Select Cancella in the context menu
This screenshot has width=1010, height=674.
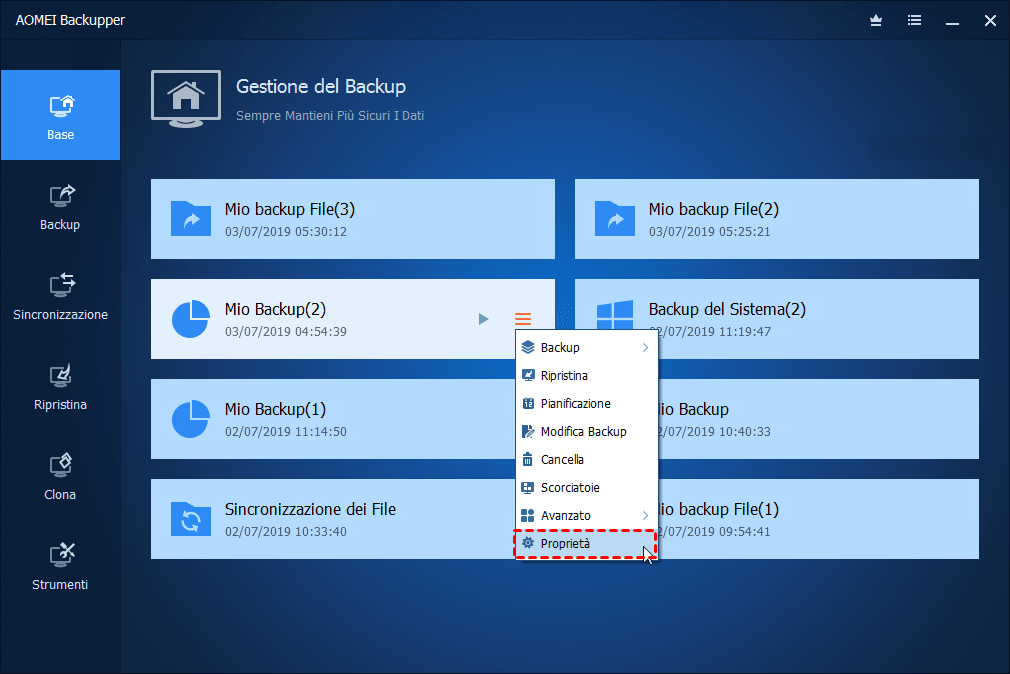587,459
